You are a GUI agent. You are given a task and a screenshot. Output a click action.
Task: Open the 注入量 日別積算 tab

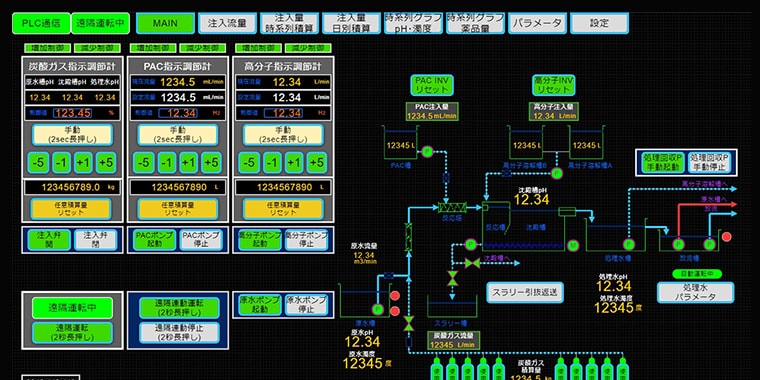(x=351, y=23)
